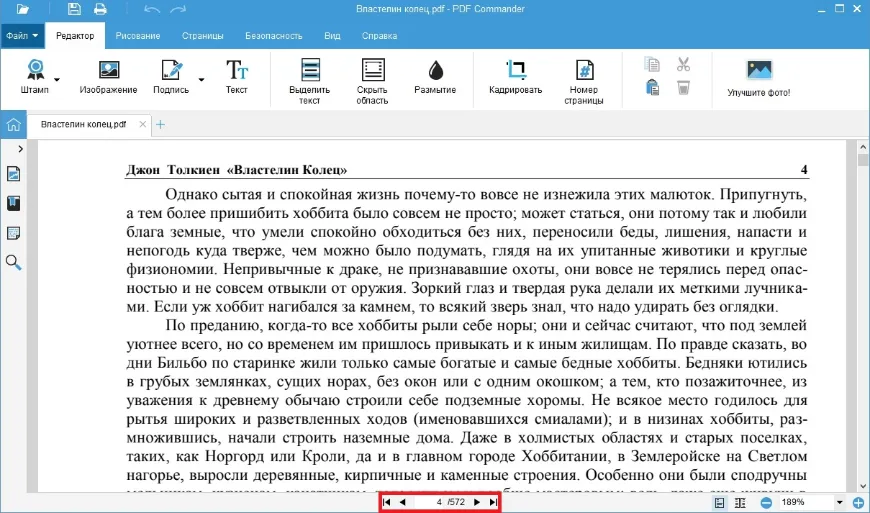Open the bookmarks sidebar panel
870x513 pixels.
(13, 204)
